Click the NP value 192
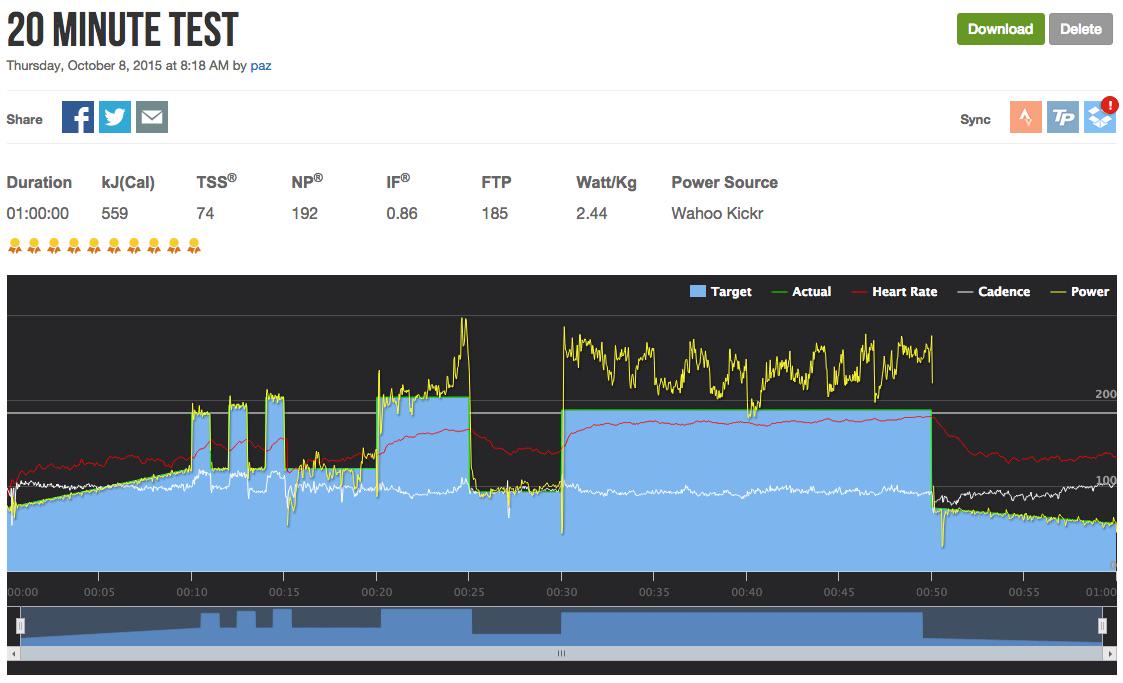 point(304,213)
